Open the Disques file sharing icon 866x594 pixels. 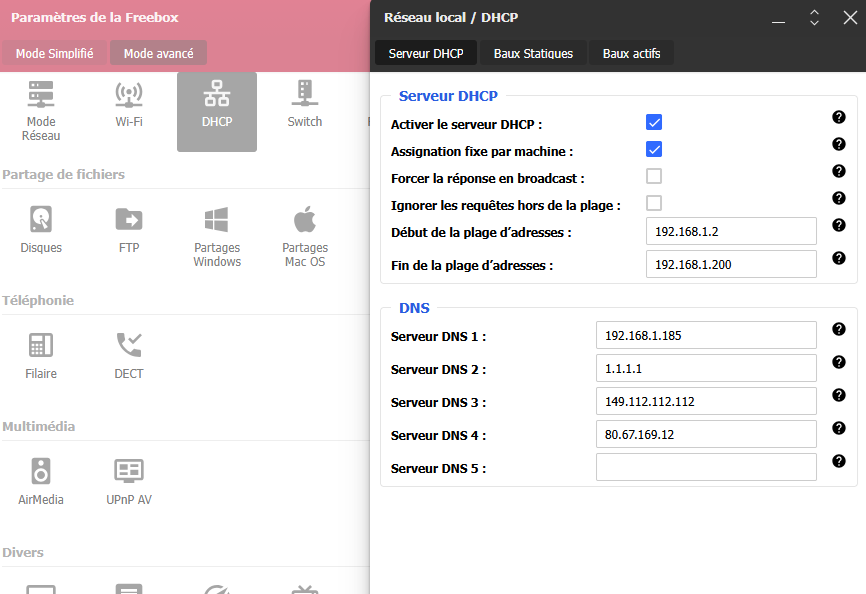[41, 229]
